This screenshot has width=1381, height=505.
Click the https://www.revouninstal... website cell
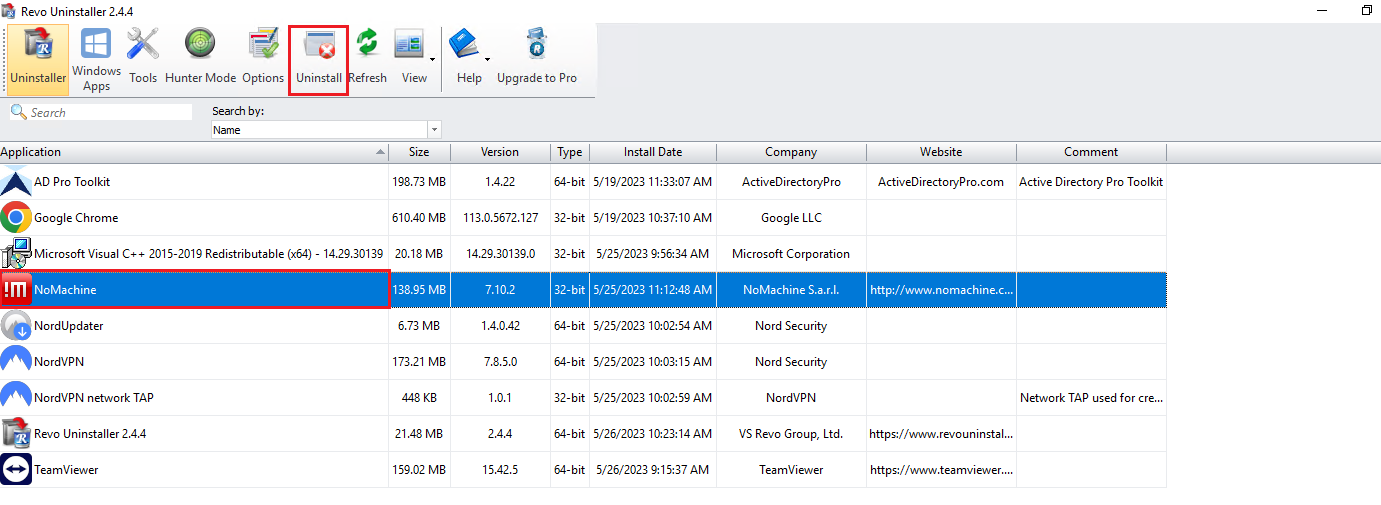[941, 434]
